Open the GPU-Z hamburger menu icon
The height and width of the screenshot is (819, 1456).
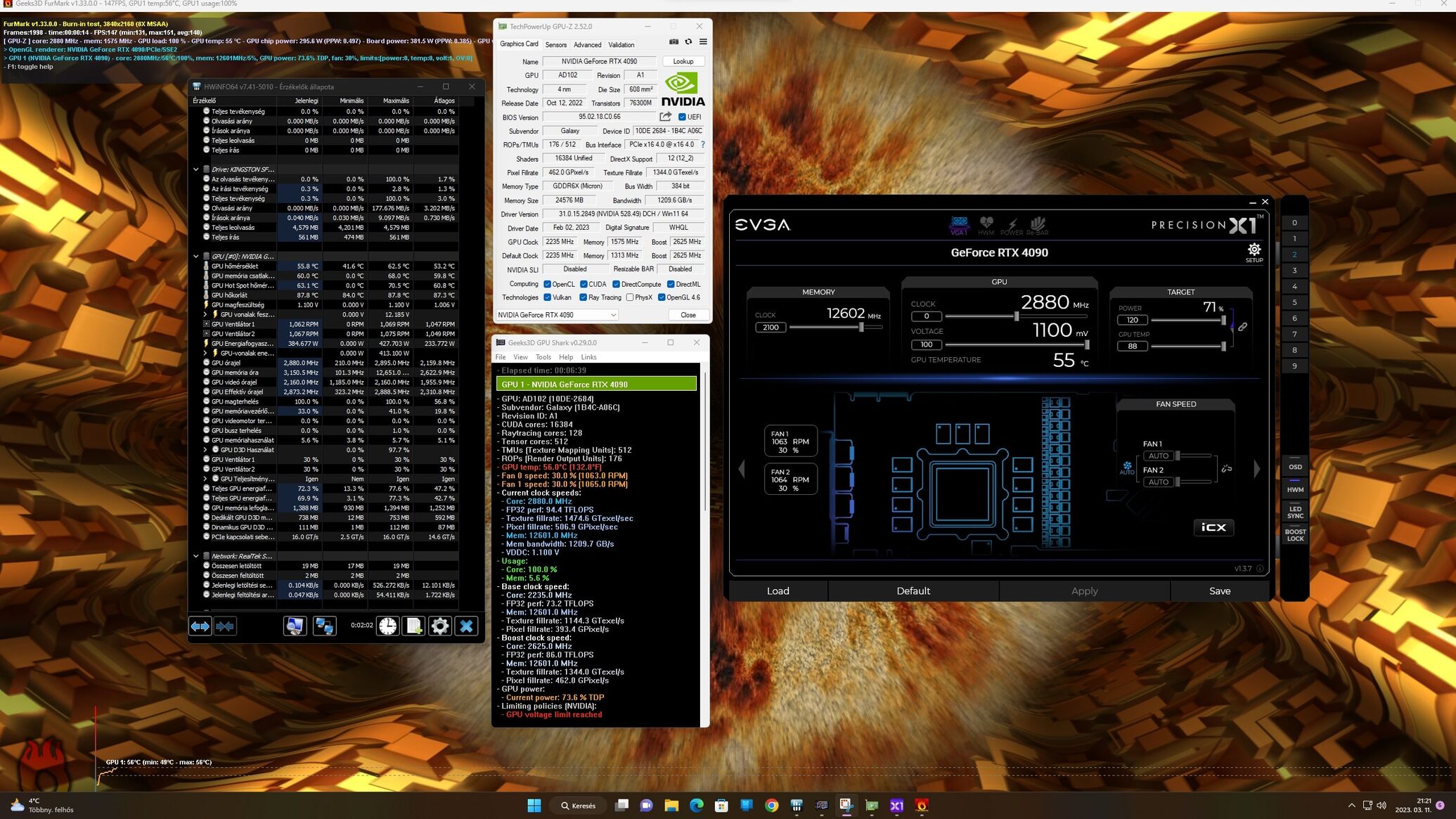(x=703, y=42)
